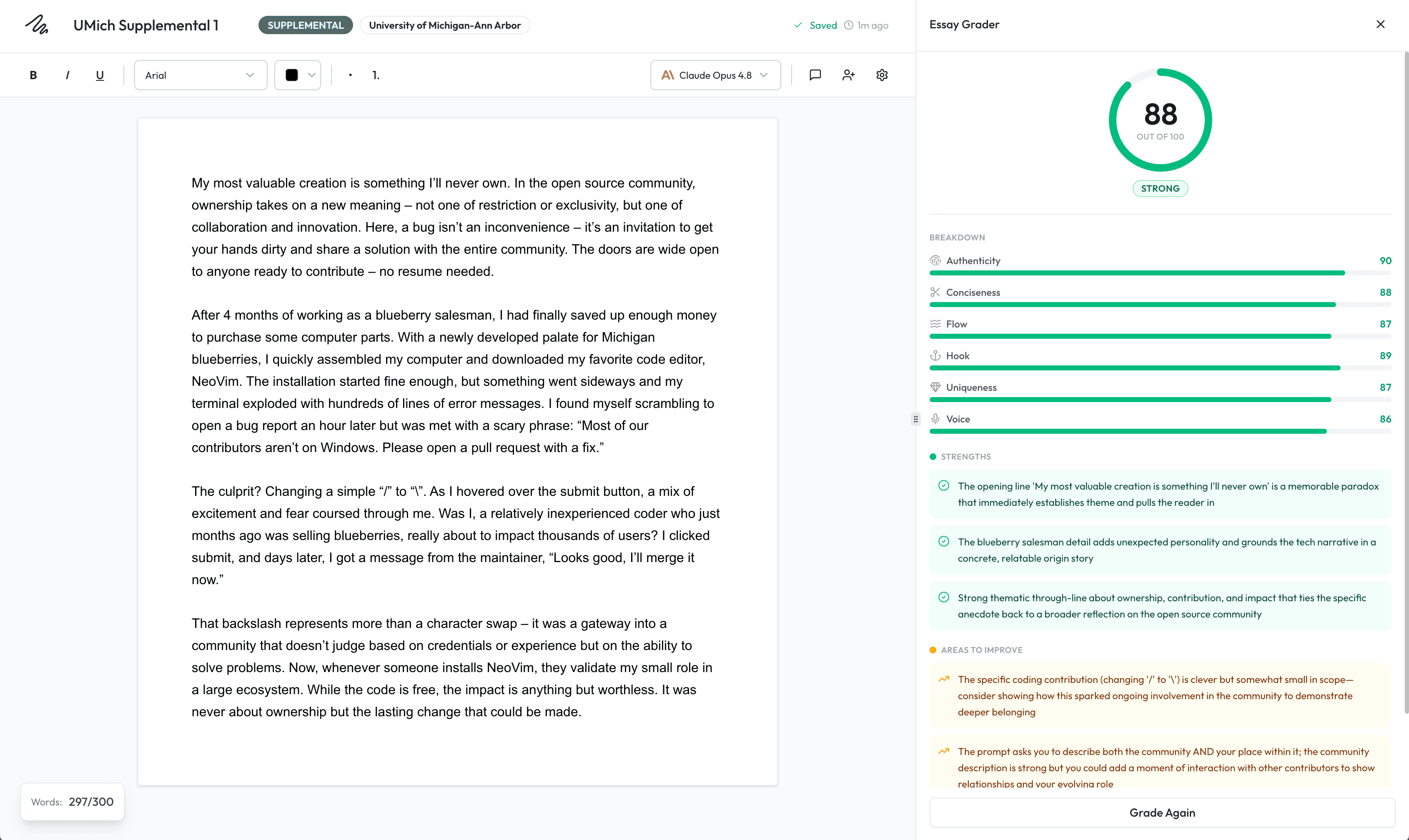Click the University of Michigan-Ann Arbor tag
Viewport: 1409px width, 840px height.
click(444, 25)
